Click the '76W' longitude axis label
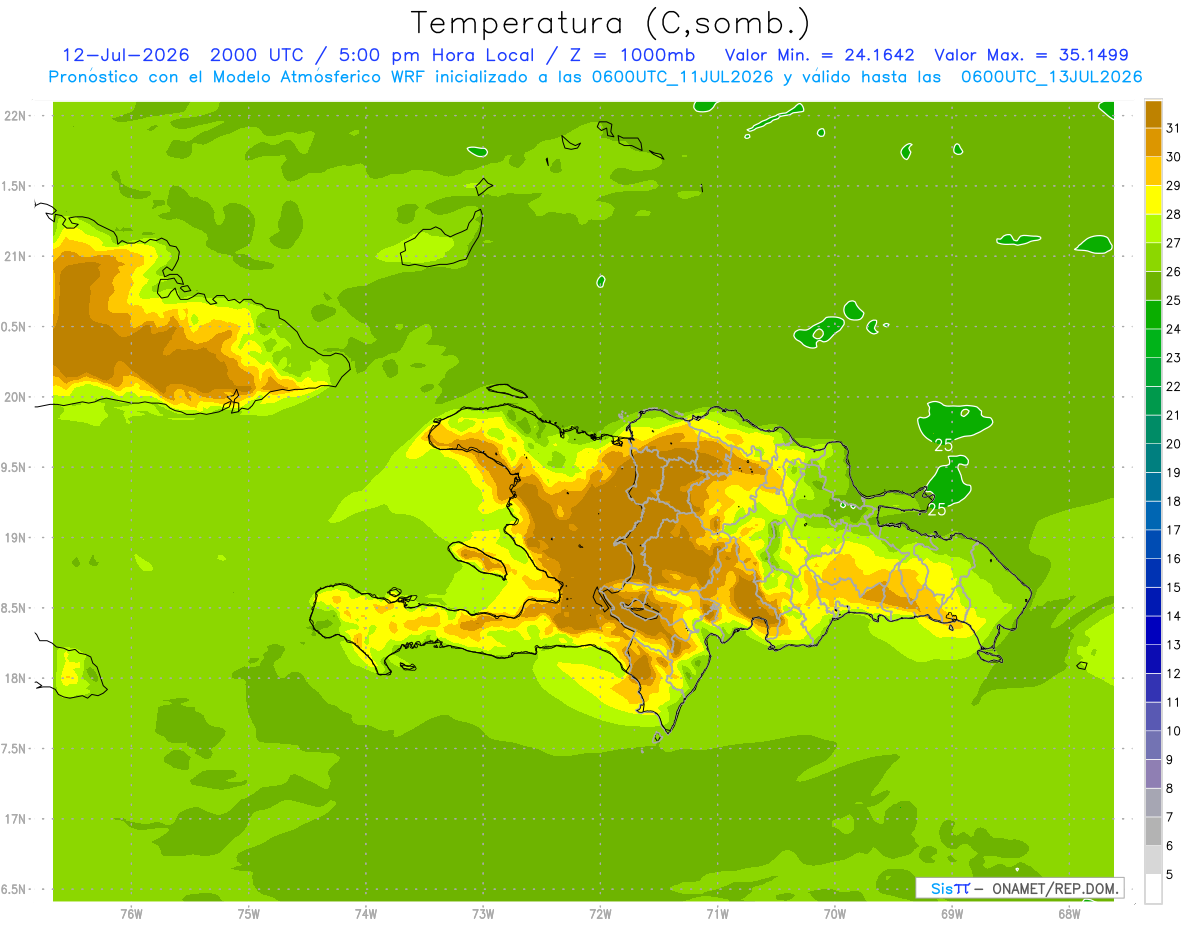Image resolution: width=1200 pixels, height=927 pixels. coord(131,913)
